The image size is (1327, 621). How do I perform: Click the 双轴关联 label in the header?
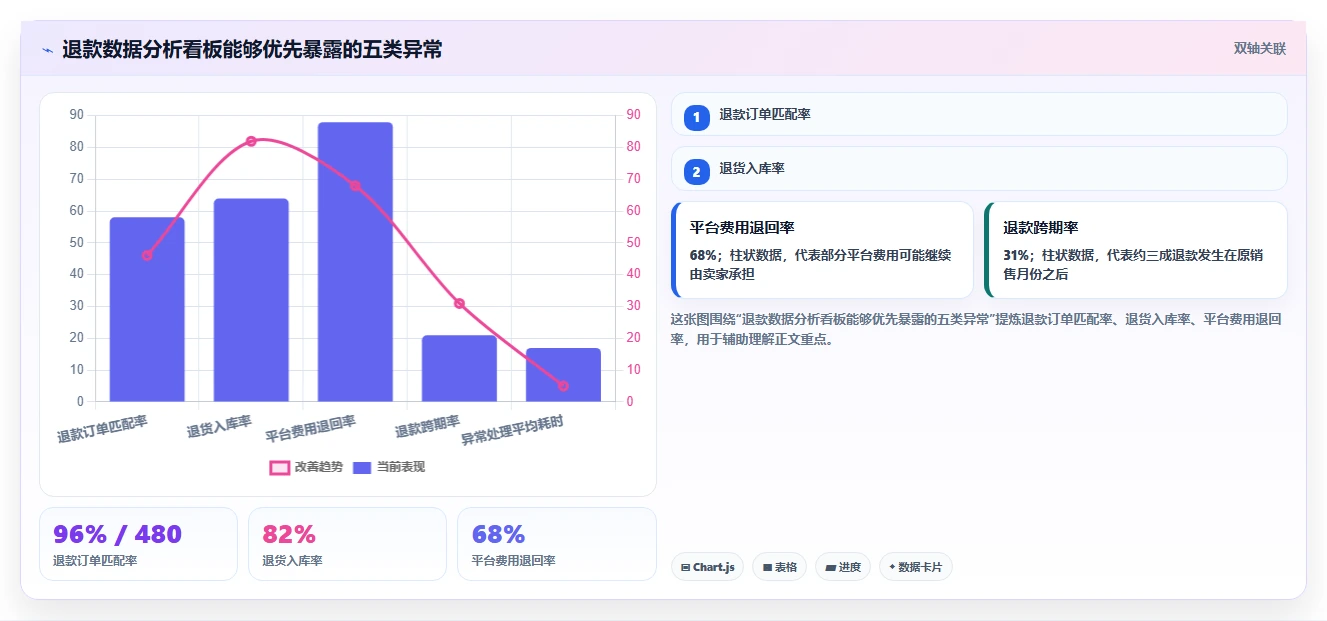pyautogui.click(x=1259, y=48)
